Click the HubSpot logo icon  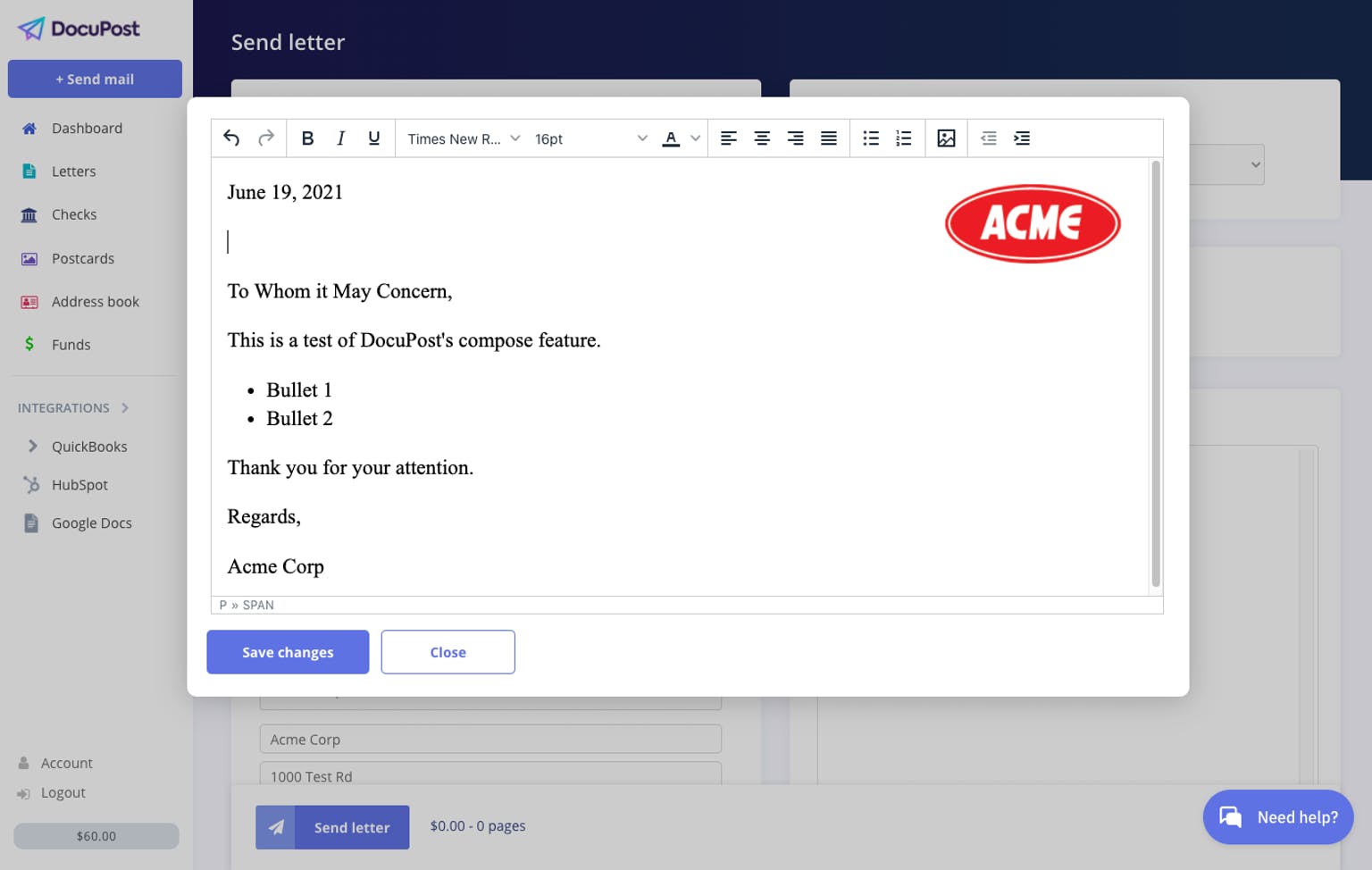pos(31,484)
